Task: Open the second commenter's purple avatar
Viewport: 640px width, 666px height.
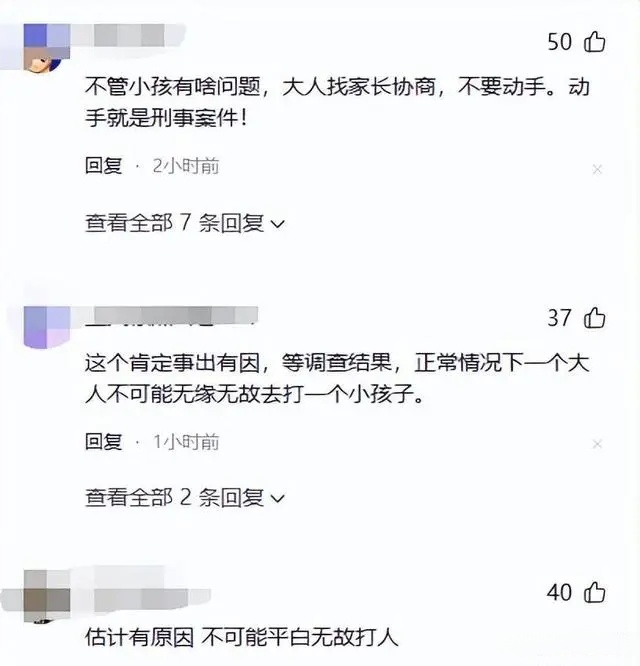Action: coord(47,326)
